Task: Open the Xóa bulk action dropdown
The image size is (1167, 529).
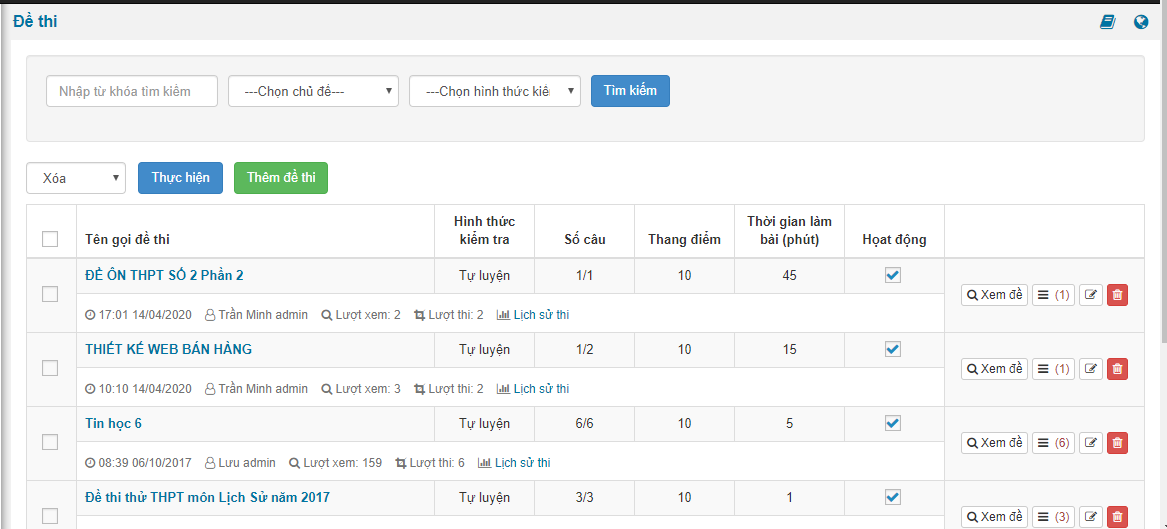Action: (76, 178)
